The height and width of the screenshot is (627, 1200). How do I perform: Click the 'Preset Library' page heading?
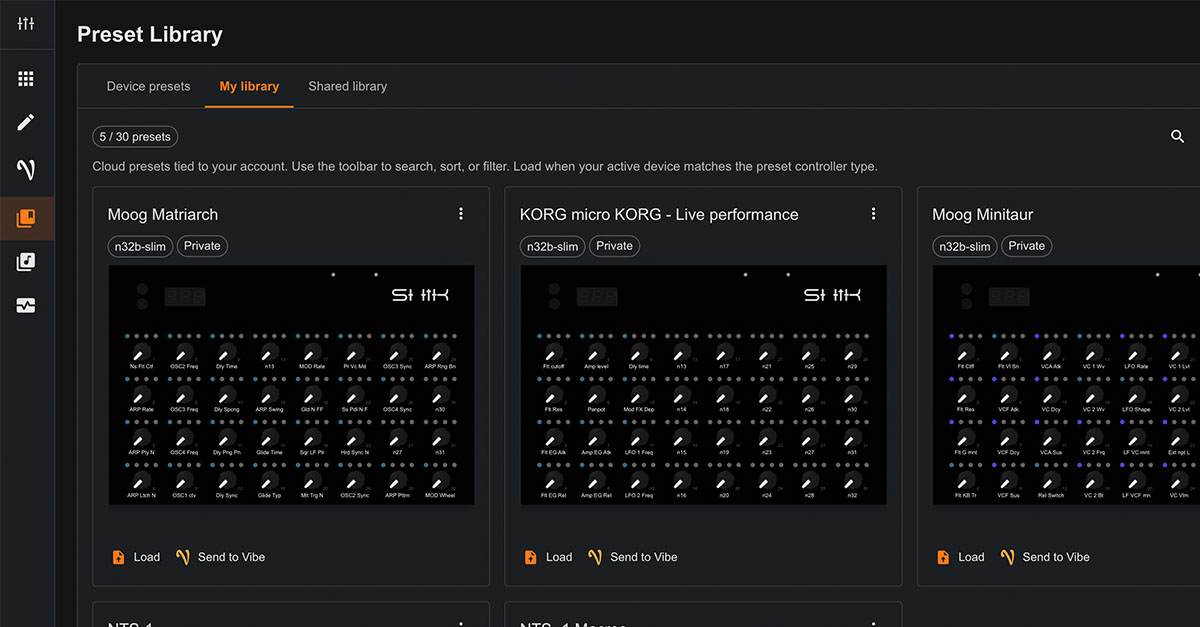point(150,34)
